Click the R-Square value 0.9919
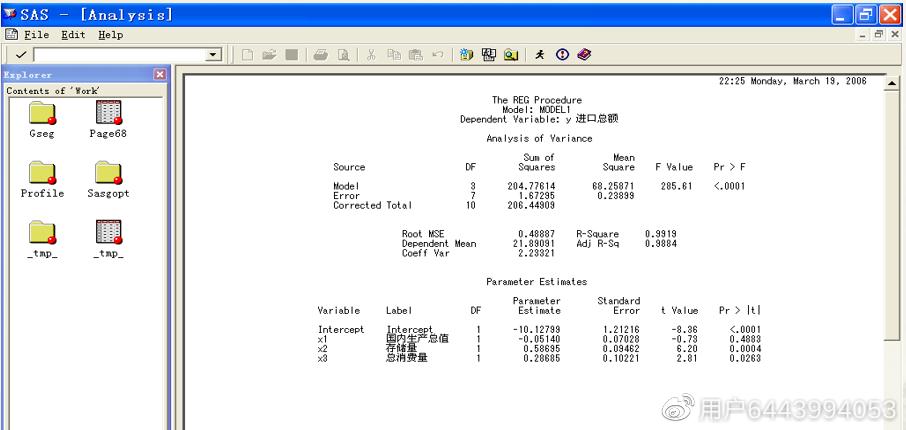This screenshot has width=906, height=430. click(660, 234)
